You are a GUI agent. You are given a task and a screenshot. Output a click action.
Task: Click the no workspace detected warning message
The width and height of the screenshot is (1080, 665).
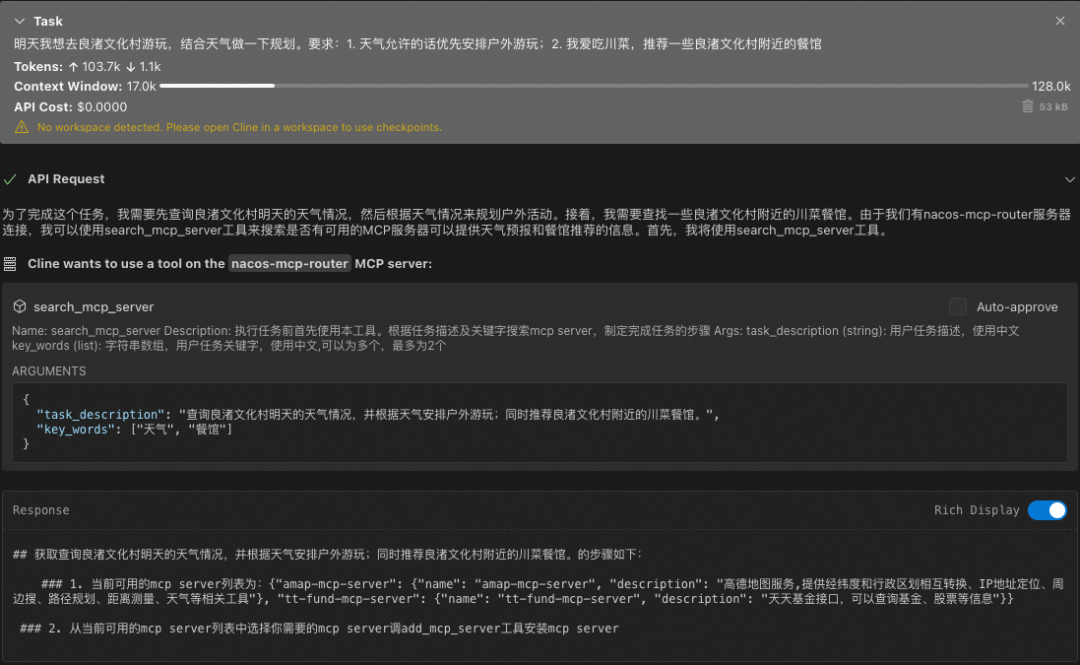240,127
